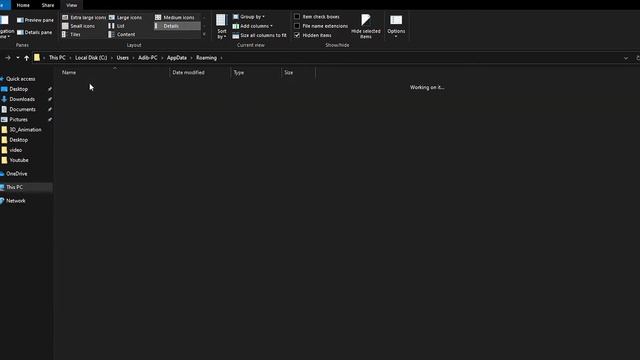Switch to Extra large icons layout

pos(84,18)
